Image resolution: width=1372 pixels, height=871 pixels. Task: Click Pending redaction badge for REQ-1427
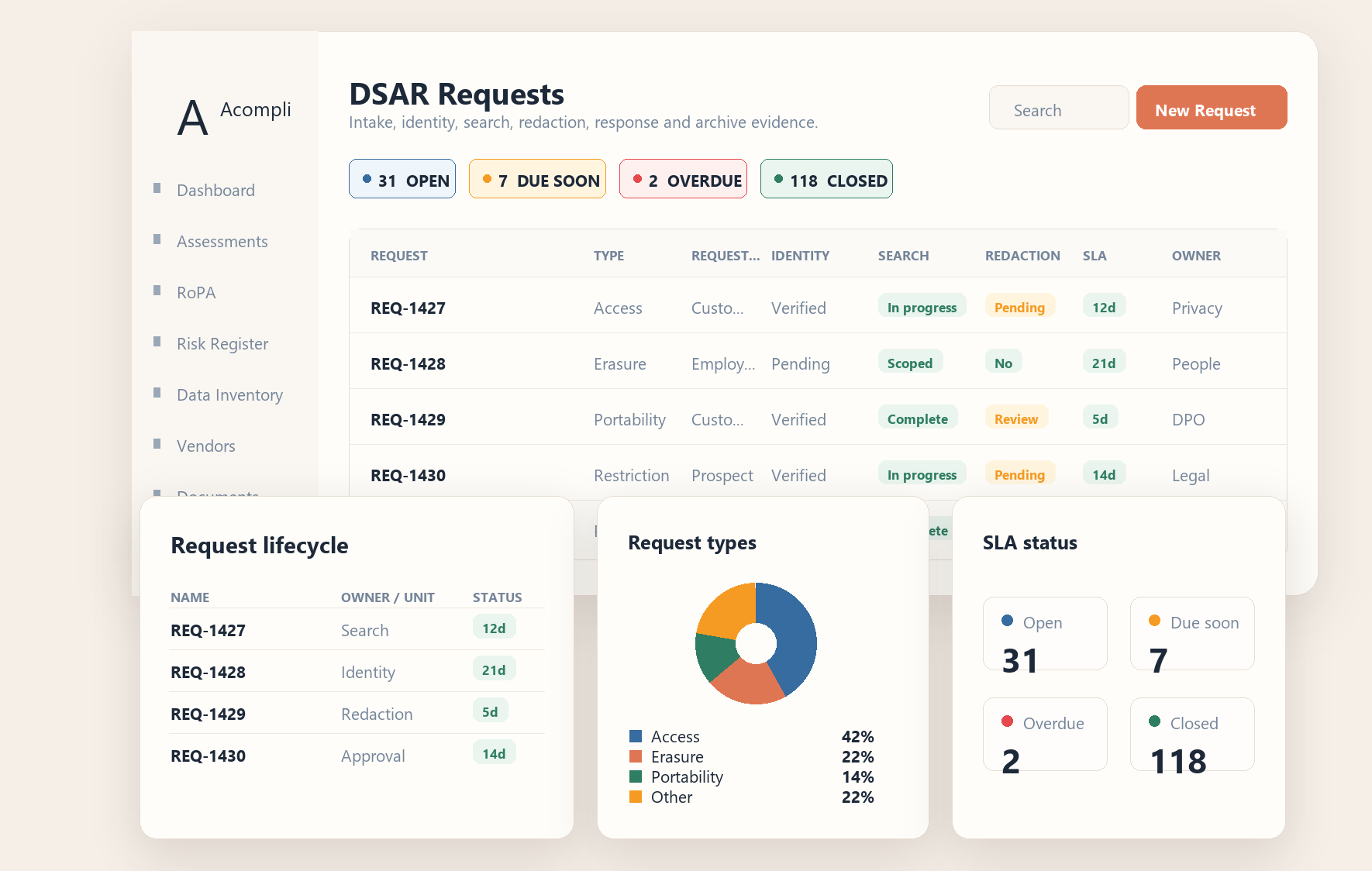click(1019, 307)
